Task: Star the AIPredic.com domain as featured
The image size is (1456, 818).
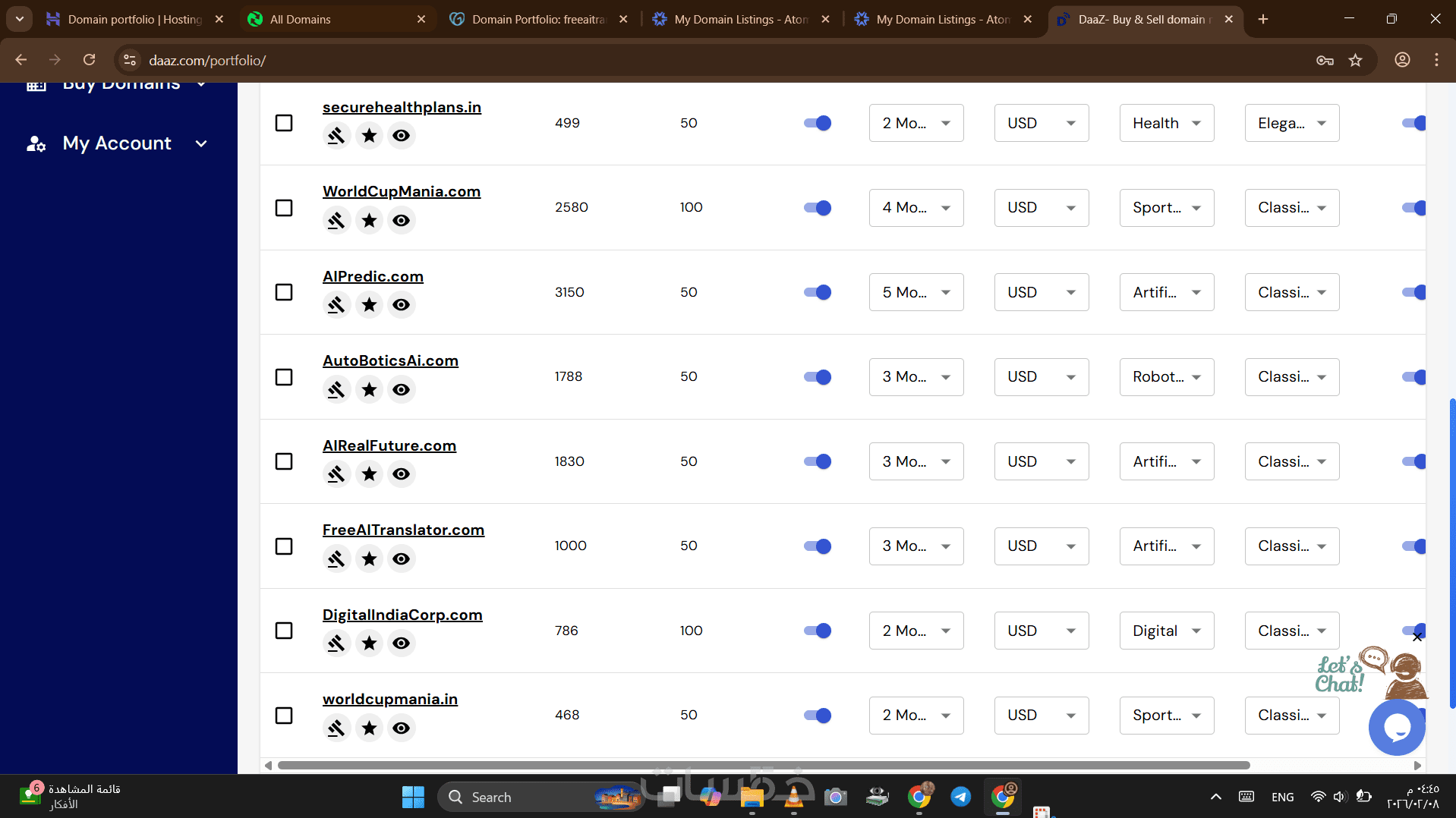Action: 370,304
